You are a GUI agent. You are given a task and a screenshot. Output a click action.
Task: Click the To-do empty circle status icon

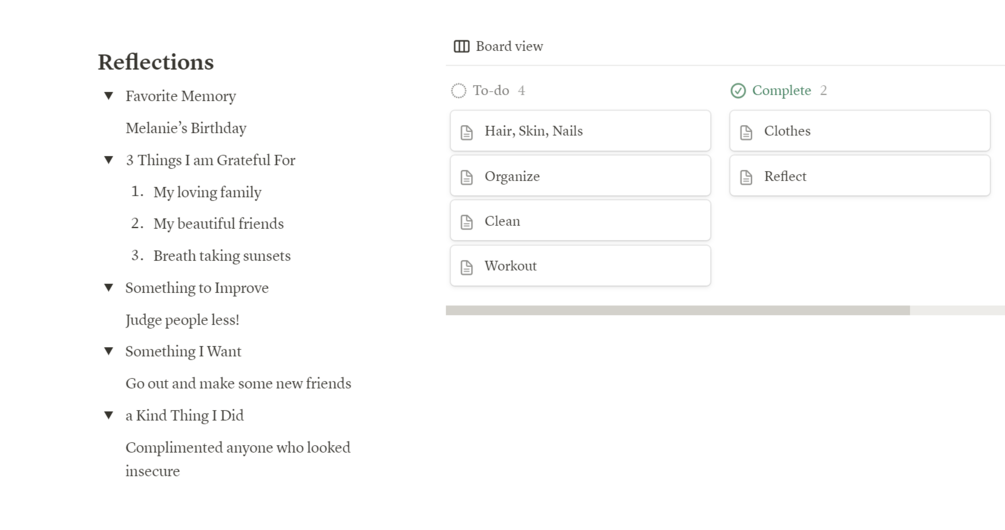coord(459,91)
